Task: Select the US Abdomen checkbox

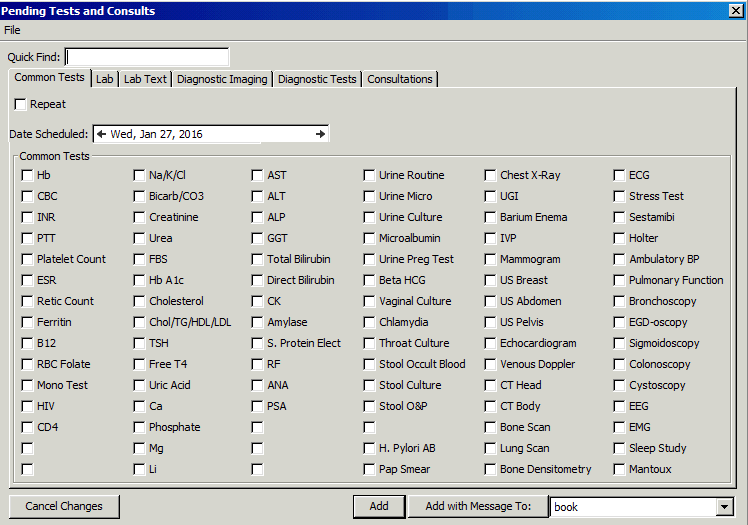Action: (490, 301)
